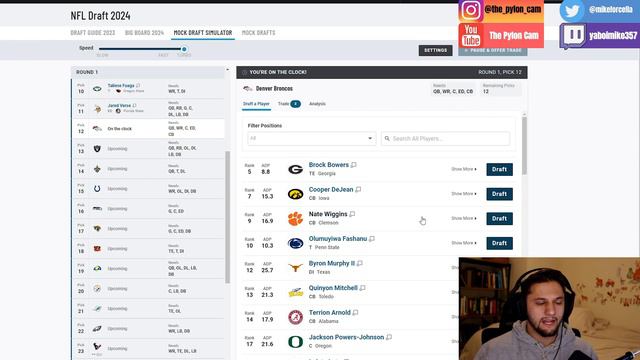Open the note icon next to Jackson Powers-Johnson

click(389, 337)
